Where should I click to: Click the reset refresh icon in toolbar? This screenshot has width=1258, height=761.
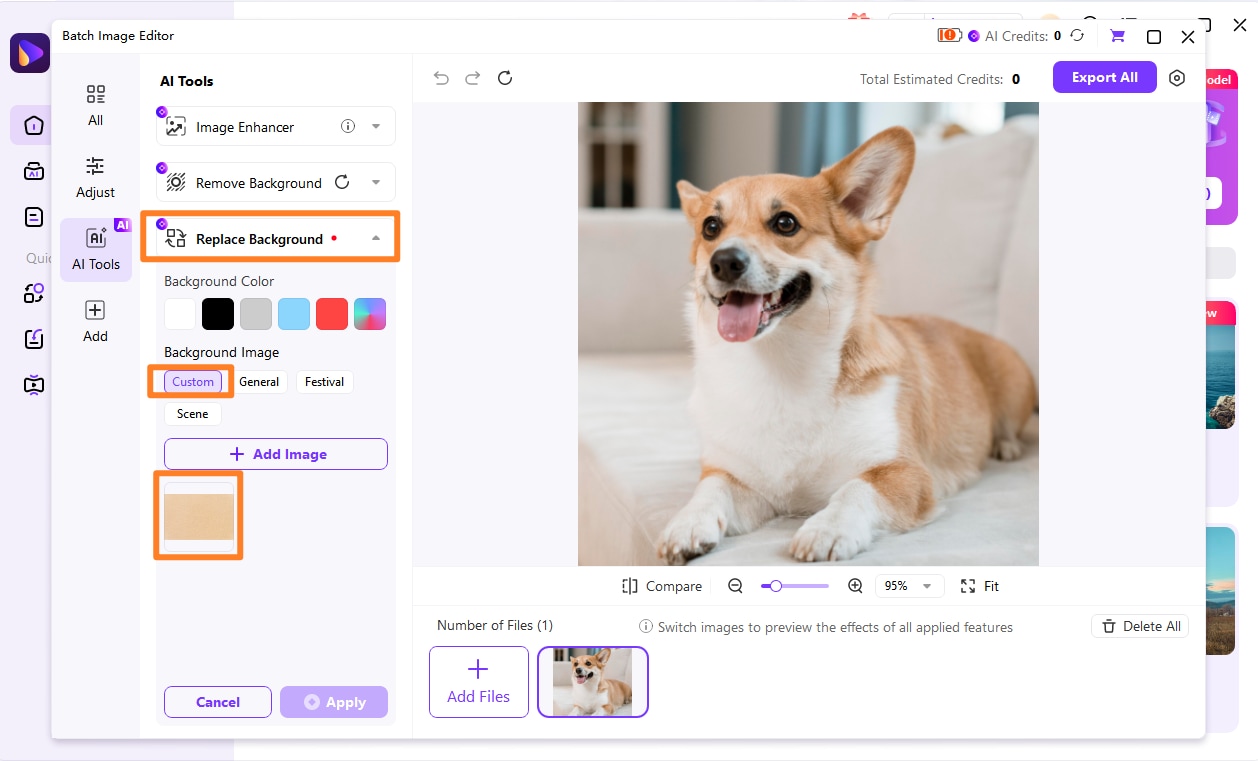[505, 78]
